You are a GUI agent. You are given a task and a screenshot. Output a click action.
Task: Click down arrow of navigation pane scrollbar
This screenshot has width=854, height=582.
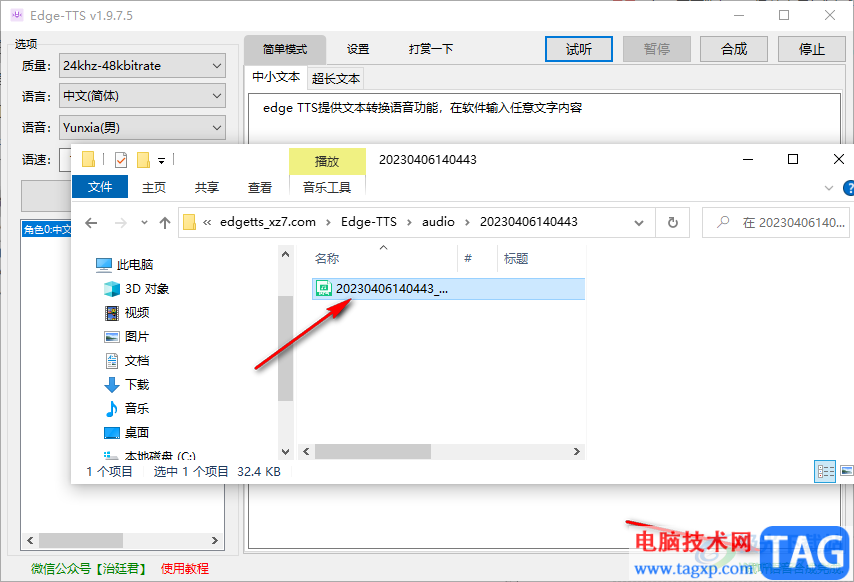[285, 451]
